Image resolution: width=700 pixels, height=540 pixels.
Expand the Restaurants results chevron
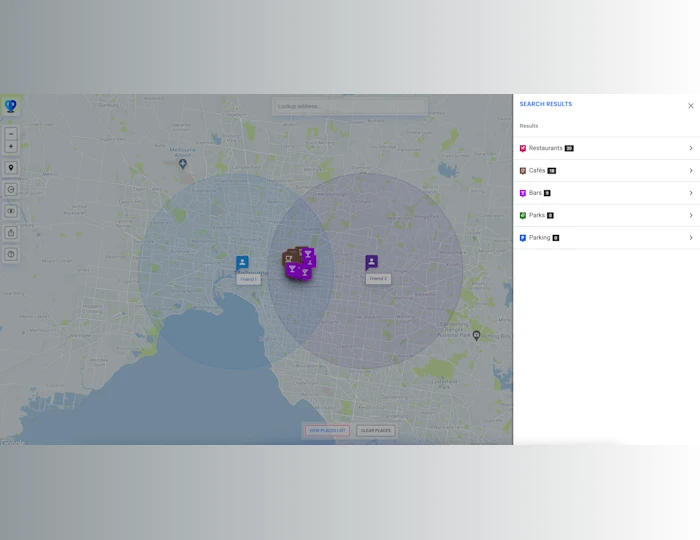(x=691, y=148)
